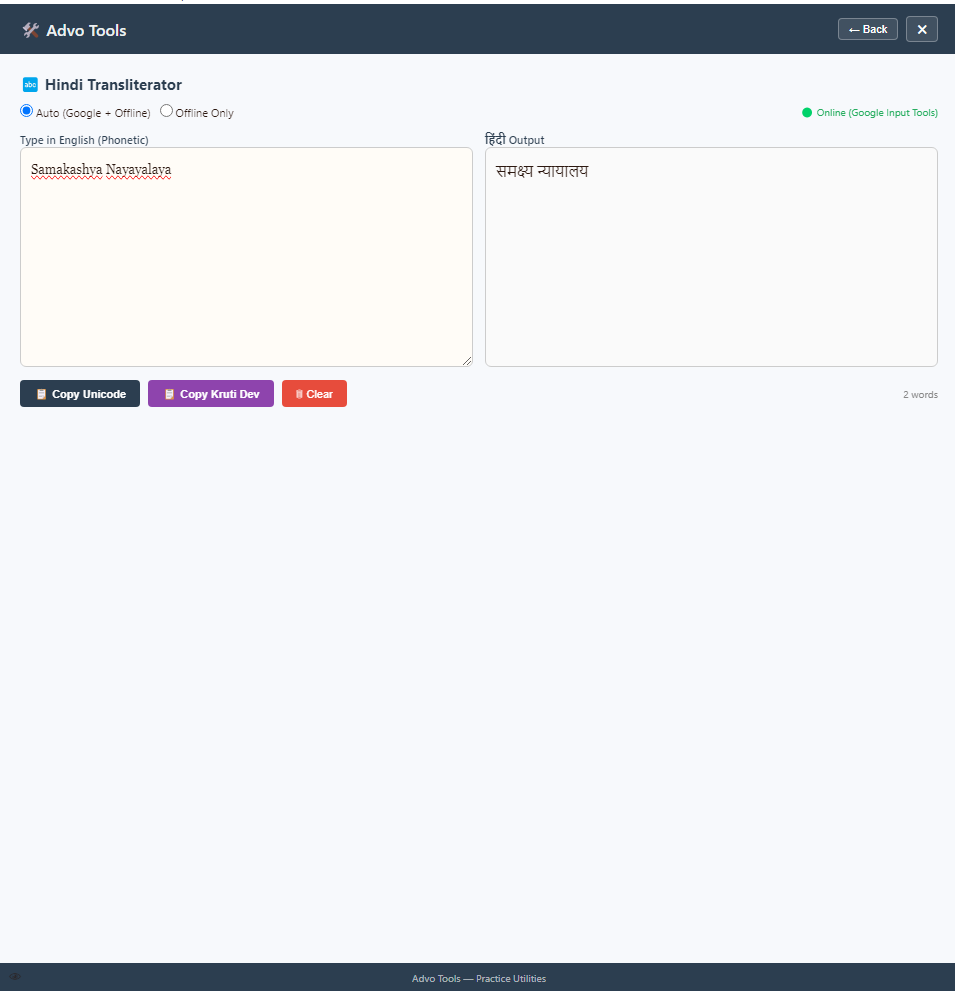Go back using the Back button
The image size is (955, 991).
coord(868,29)
